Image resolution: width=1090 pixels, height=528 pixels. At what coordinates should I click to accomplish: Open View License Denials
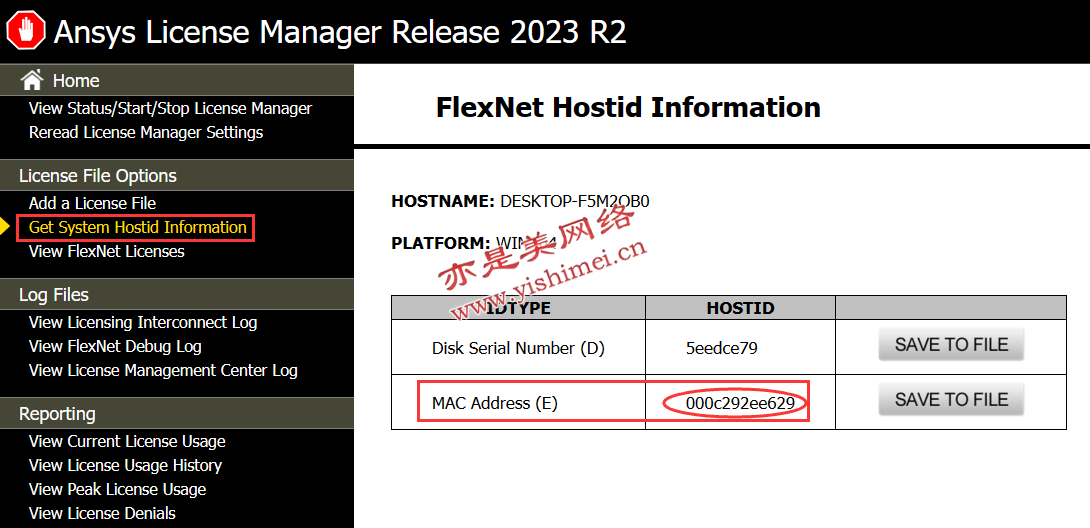[x=102, y=513]
